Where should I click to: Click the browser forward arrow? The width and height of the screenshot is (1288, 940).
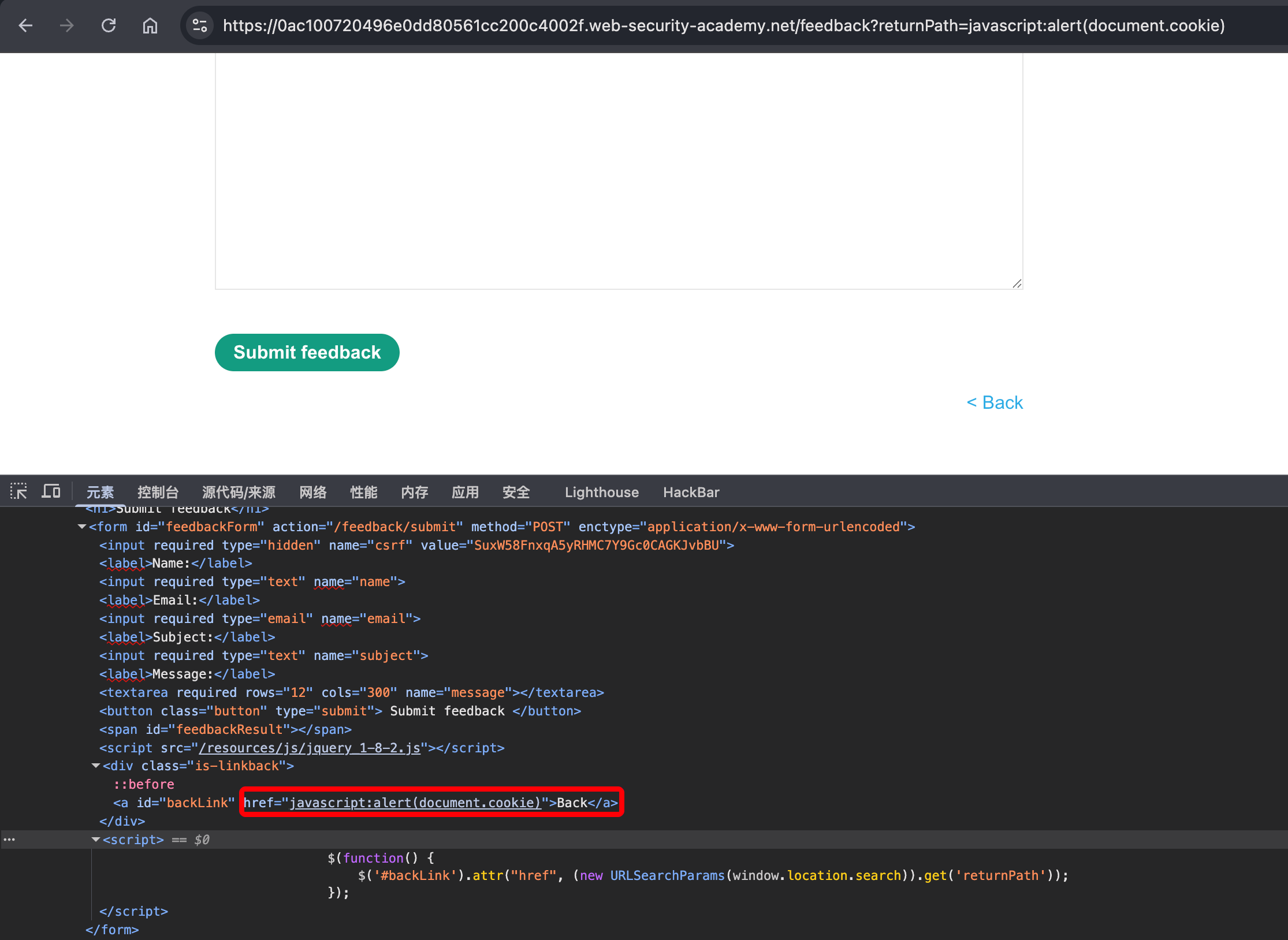(x=67, y=25)
